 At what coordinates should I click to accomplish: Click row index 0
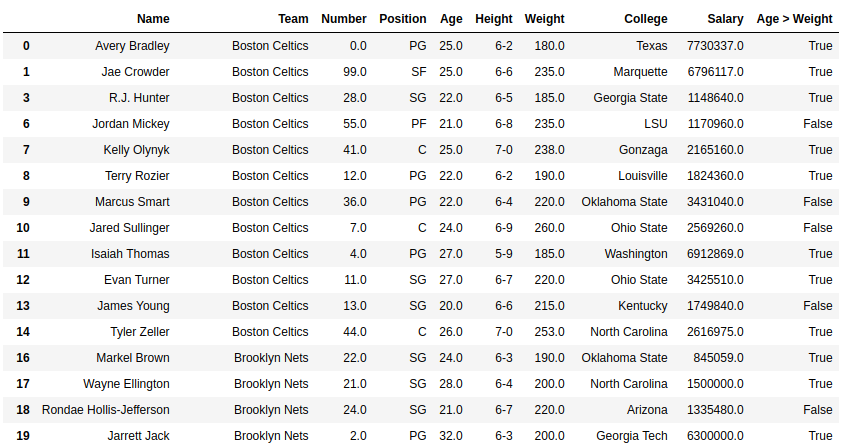coord(26,46)
